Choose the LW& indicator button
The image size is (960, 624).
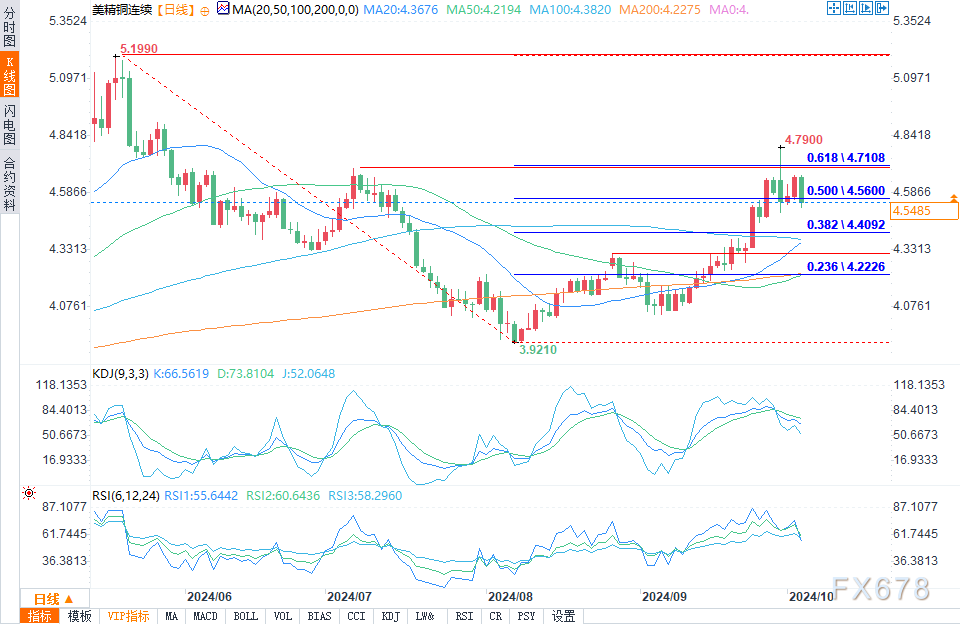tap(425, 616)
